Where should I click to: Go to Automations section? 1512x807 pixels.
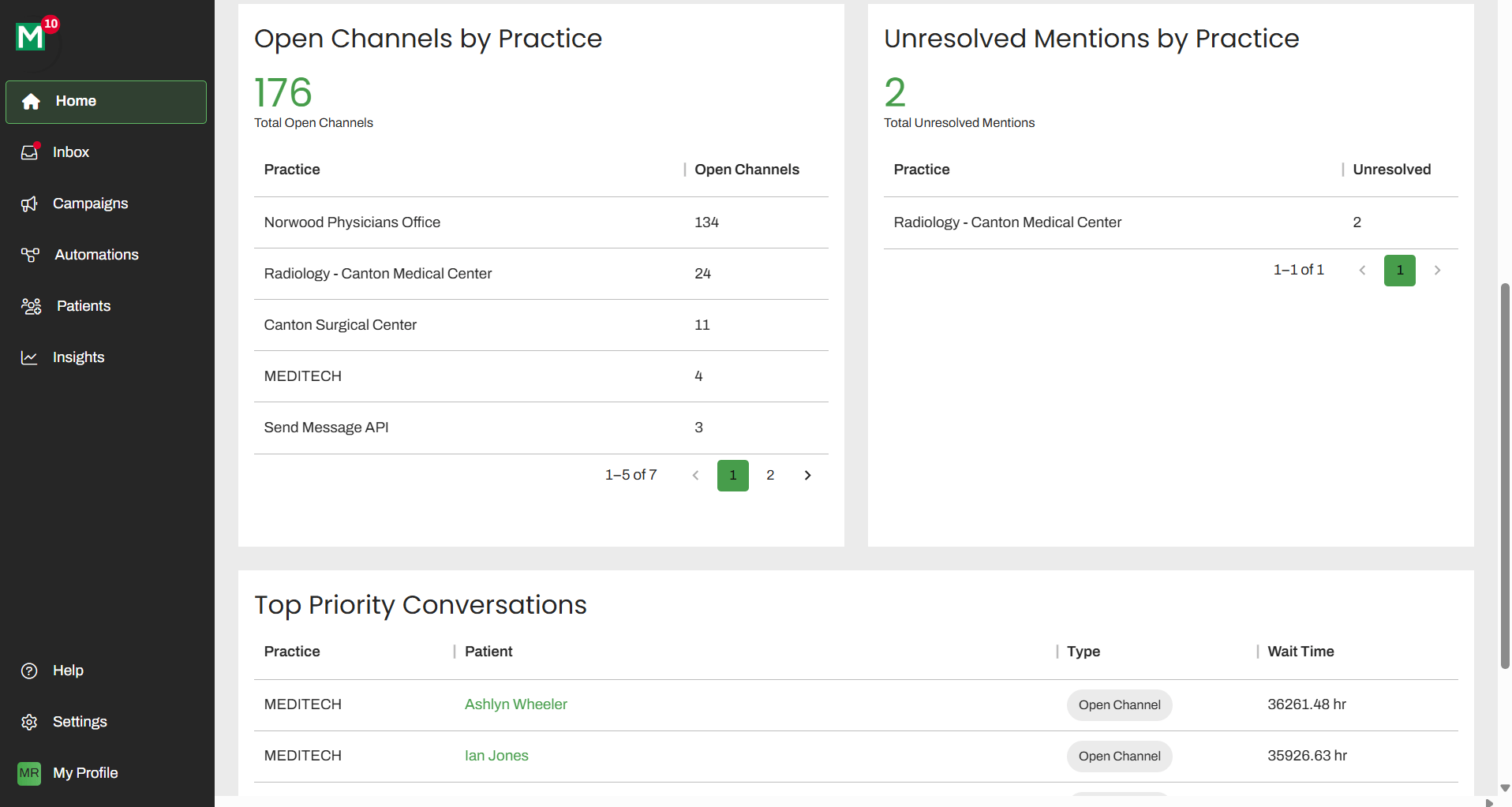click(x=106, y=255)
